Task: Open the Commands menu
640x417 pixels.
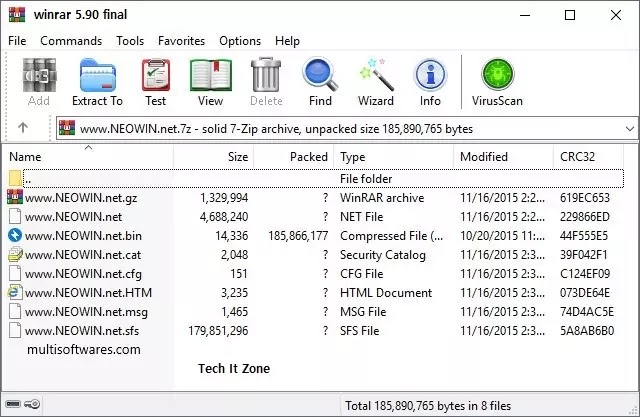Action: point(71,41)
